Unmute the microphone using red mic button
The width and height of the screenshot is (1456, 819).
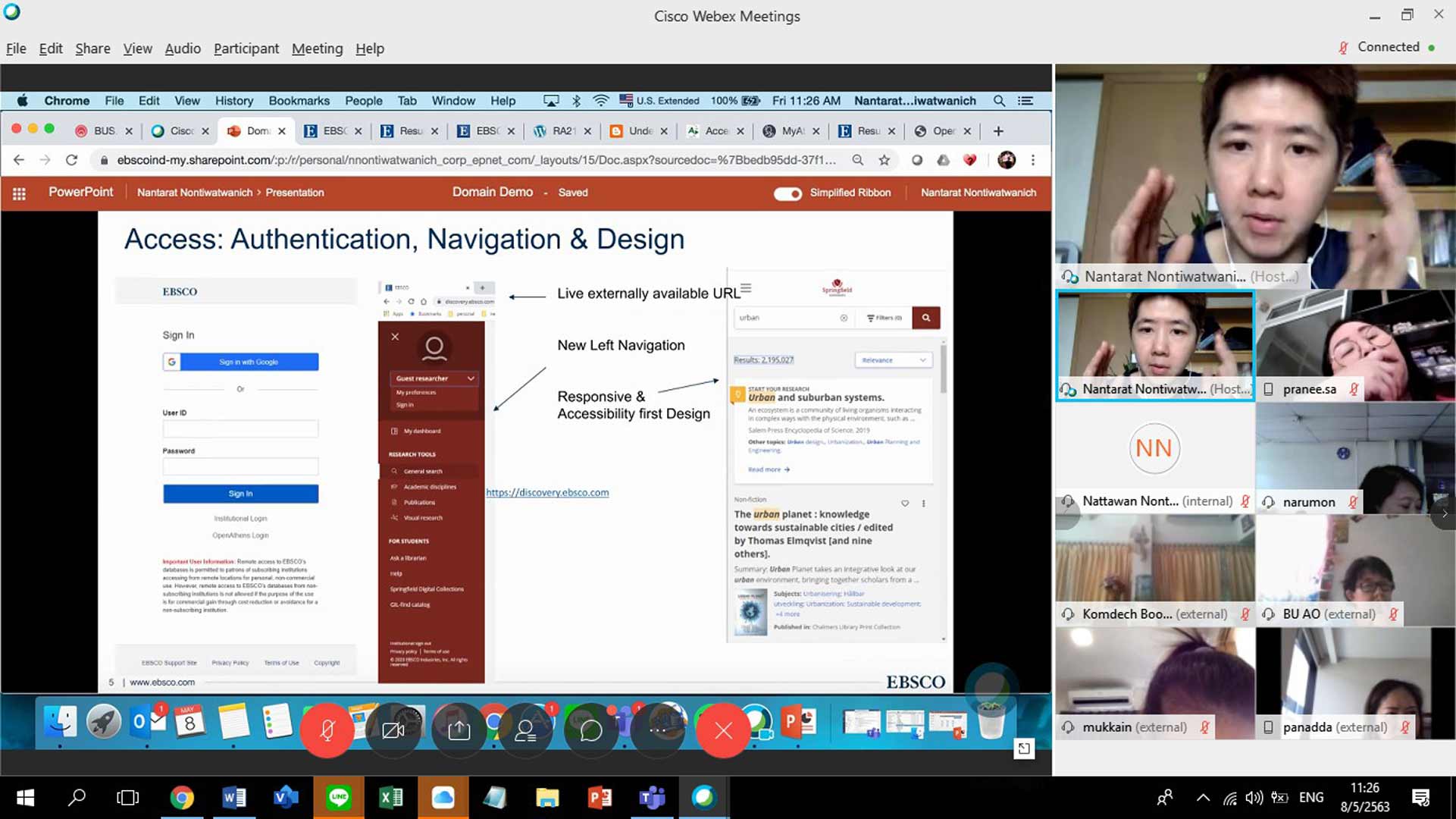click(327, 730)
